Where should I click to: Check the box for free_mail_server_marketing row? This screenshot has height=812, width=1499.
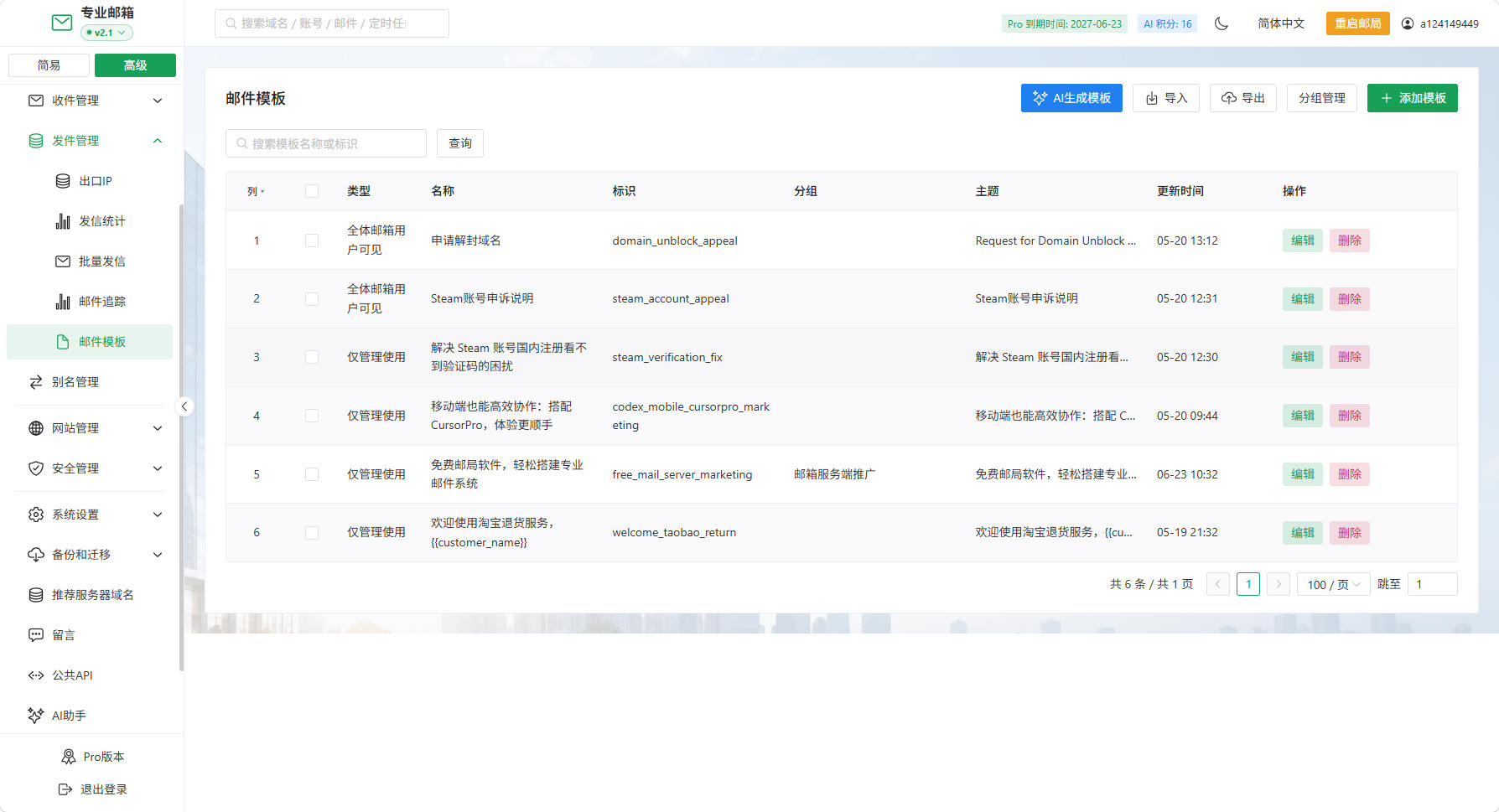(x=312, y=474)
